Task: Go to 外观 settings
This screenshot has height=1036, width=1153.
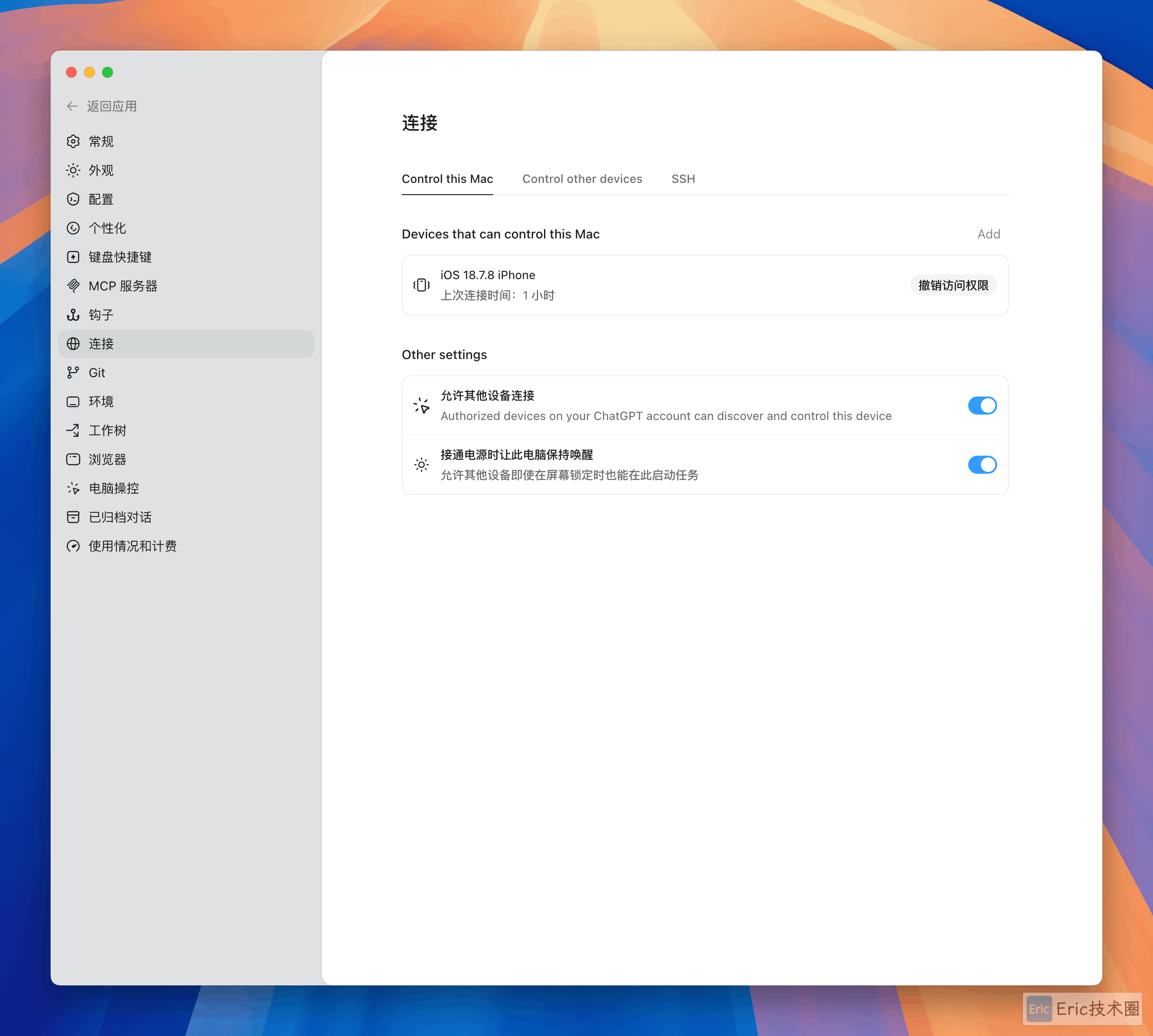Action: pos(186,170)
